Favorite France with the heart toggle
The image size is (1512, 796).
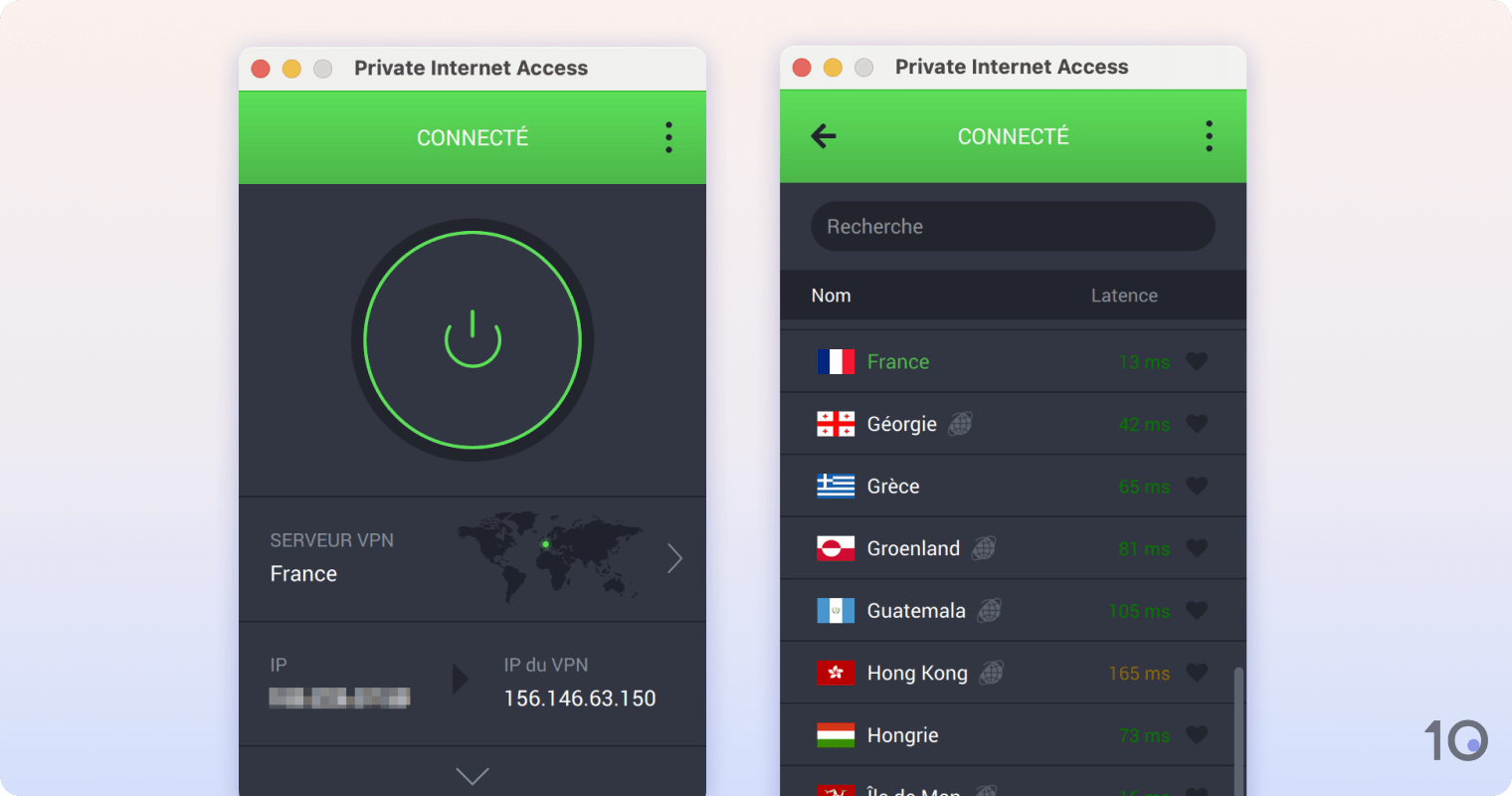(1197, 361)
